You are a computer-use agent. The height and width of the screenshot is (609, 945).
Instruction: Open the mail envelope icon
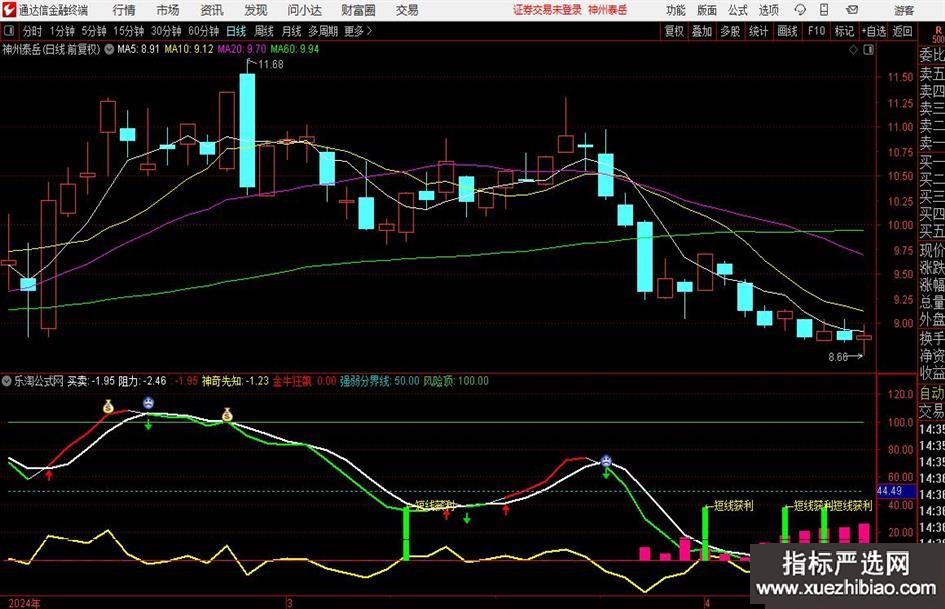pyautogui.click(x=852, y=10)
